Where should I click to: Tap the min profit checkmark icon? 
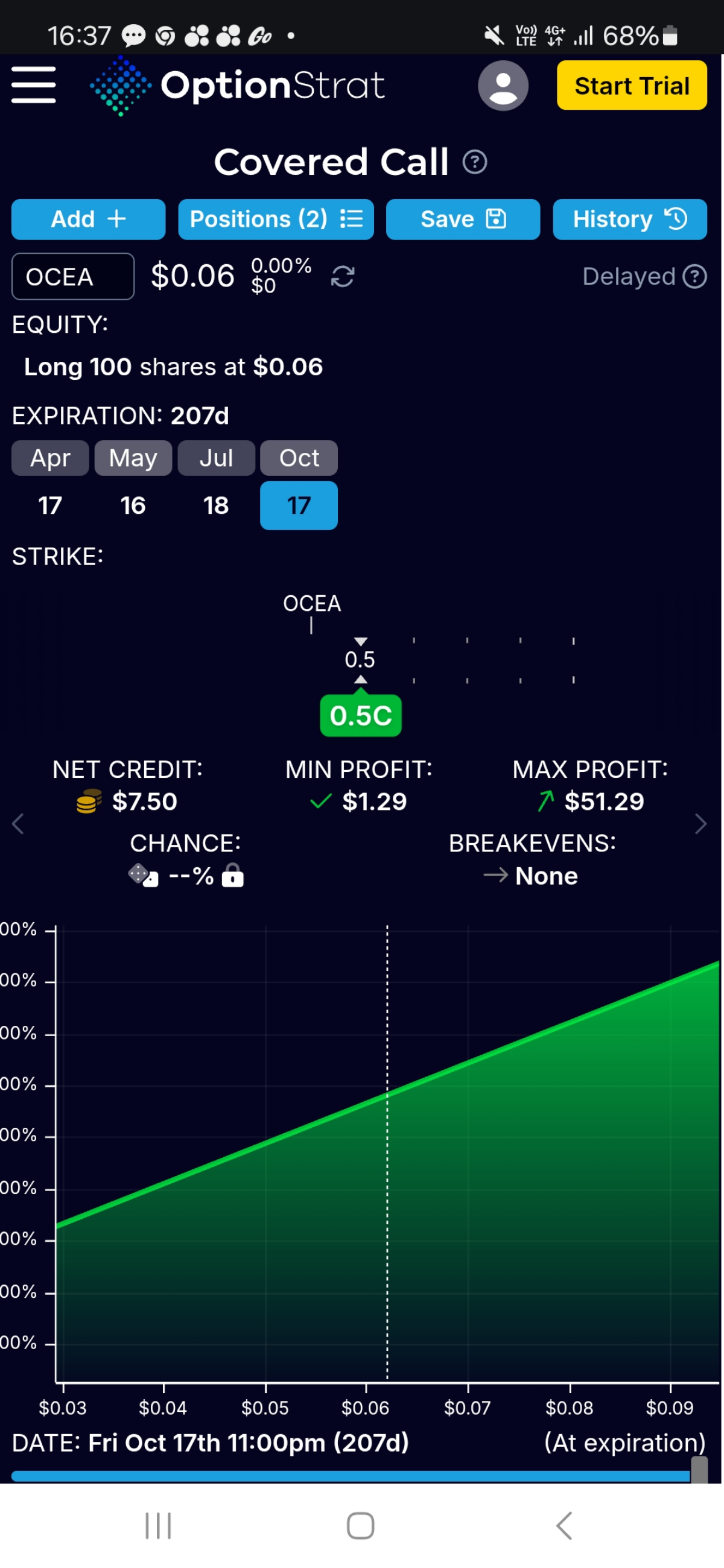click(x=321, y=801)
